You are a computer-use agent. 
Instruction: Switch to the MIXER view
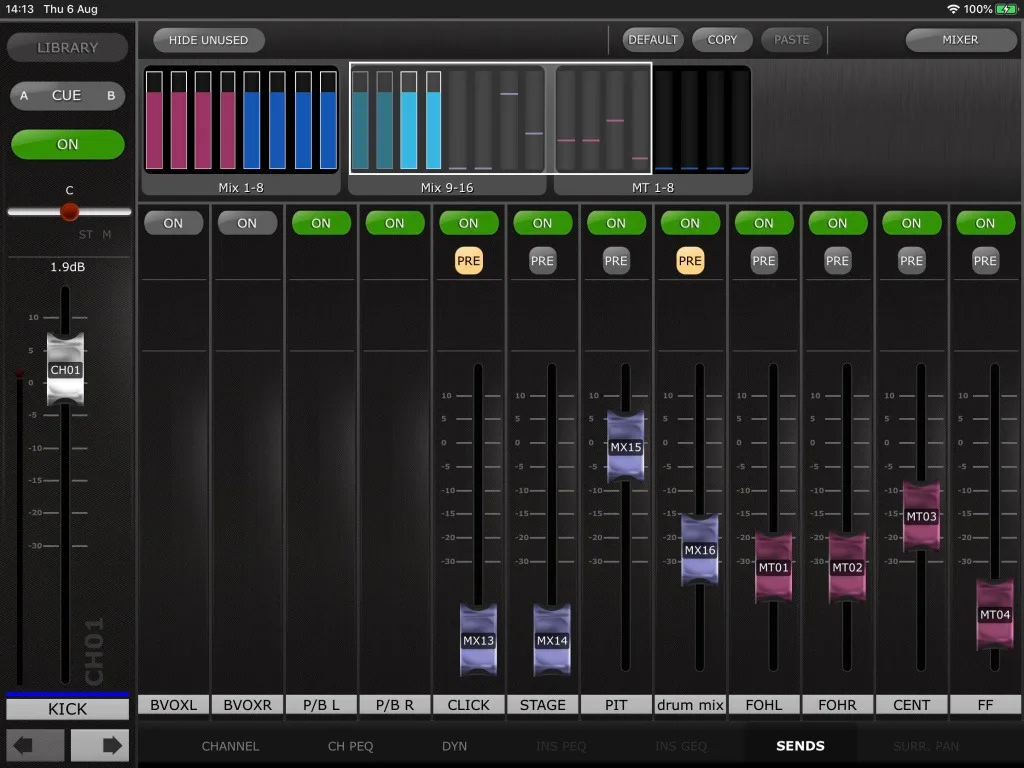coord(960,40)
